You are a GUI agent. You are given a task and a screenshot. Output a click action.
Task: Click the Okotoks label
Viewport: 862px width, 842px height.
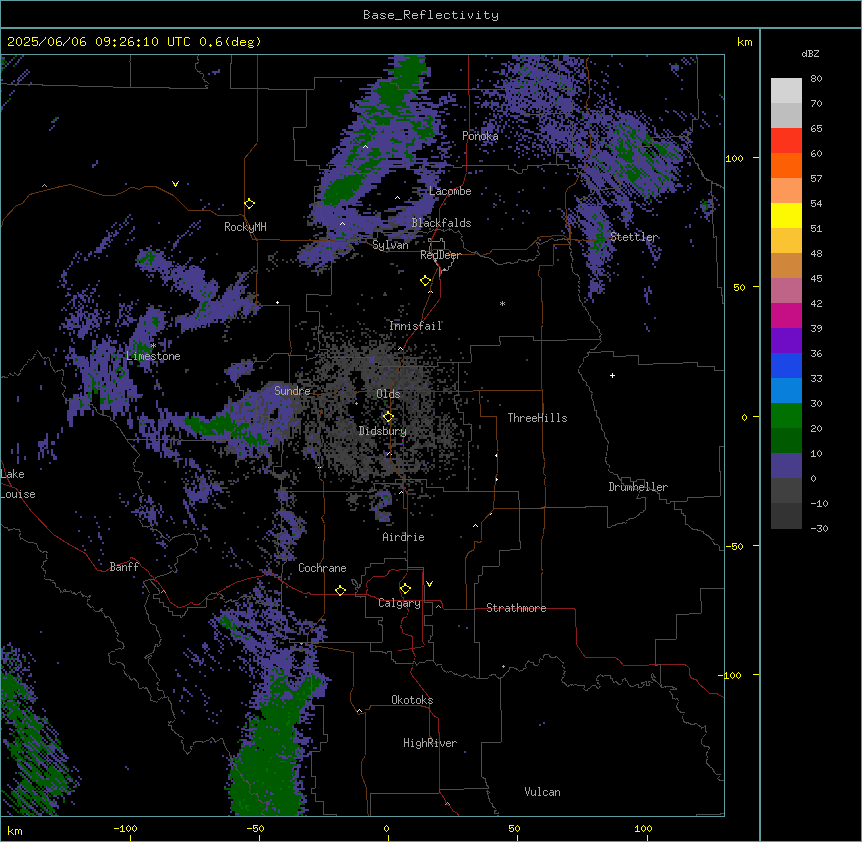pyautogui.click(x=412, y=700)
